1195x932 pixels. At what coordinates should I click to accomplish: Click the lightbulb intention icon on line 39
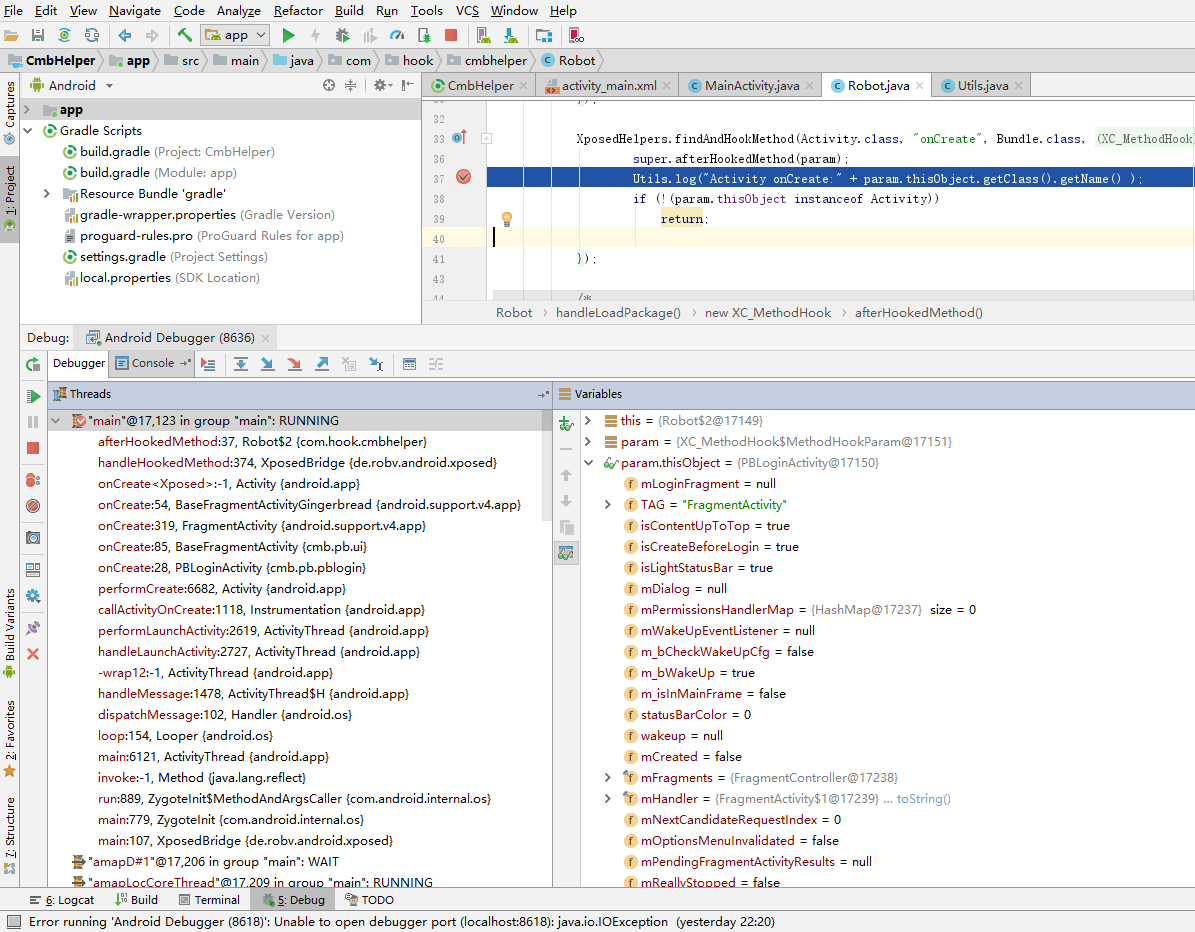(x=507, y=219)
